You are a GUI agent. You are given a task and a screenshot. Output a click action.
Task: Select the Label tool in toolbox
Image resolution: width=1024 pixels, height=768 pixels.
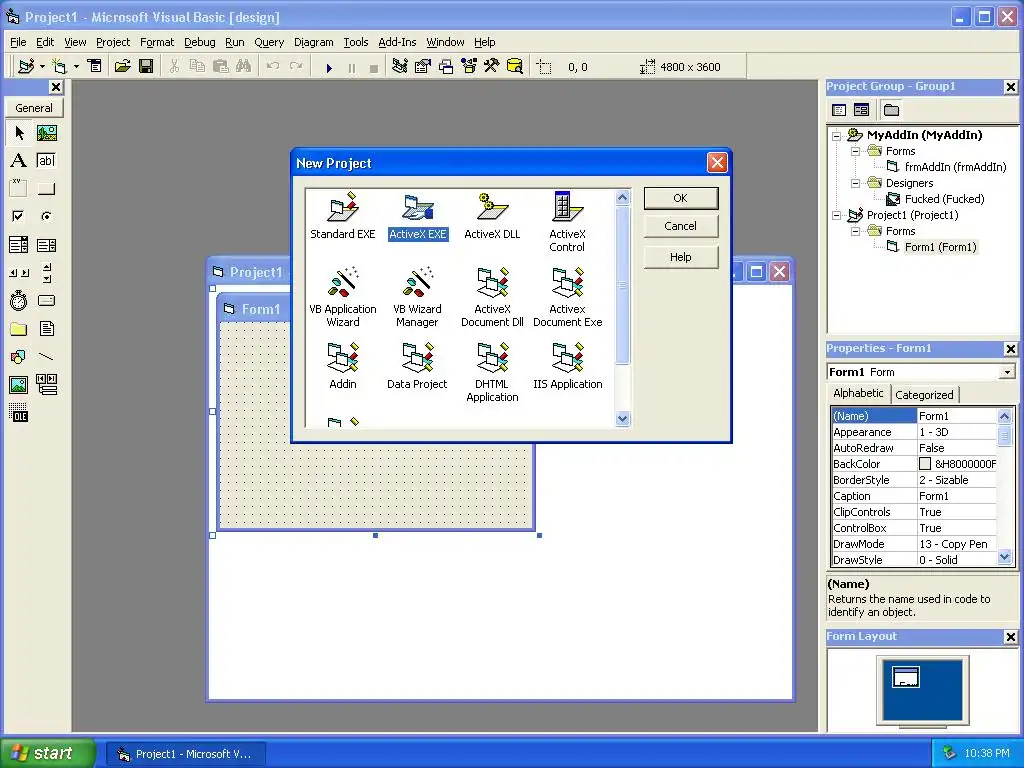19,161
